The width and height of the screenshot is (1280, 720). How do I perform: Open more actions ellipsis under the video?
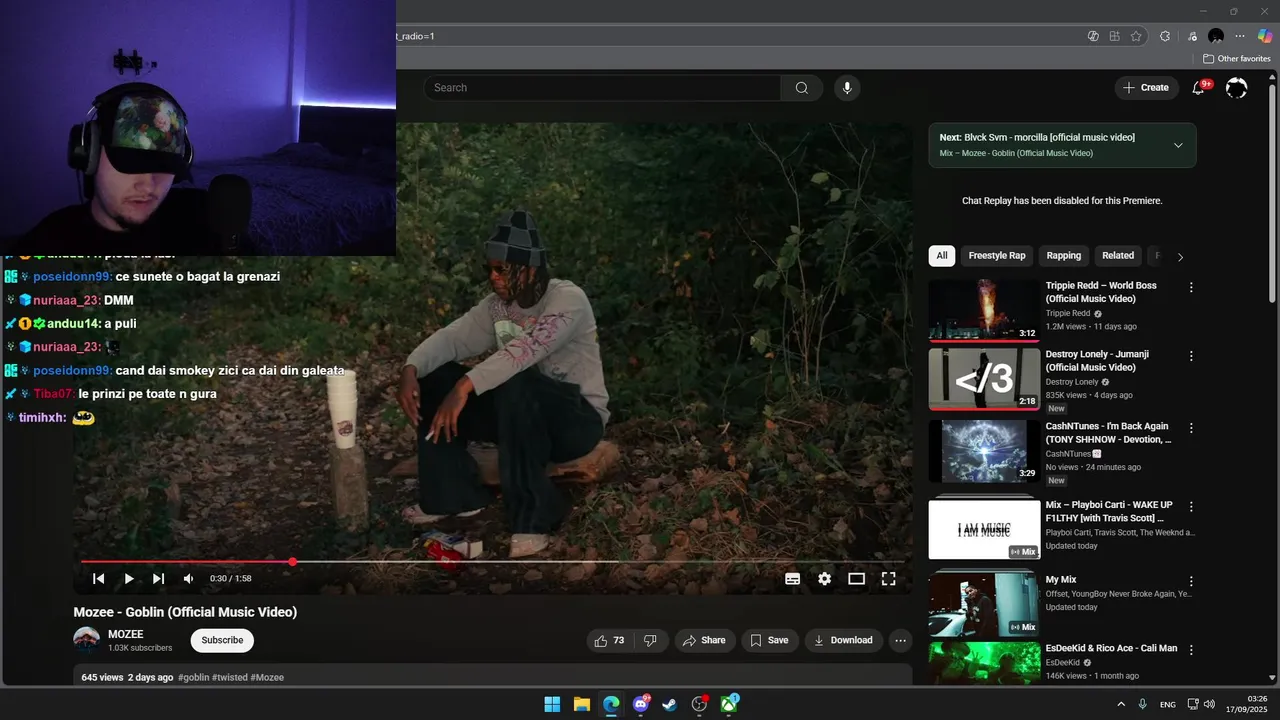point(900,640)
